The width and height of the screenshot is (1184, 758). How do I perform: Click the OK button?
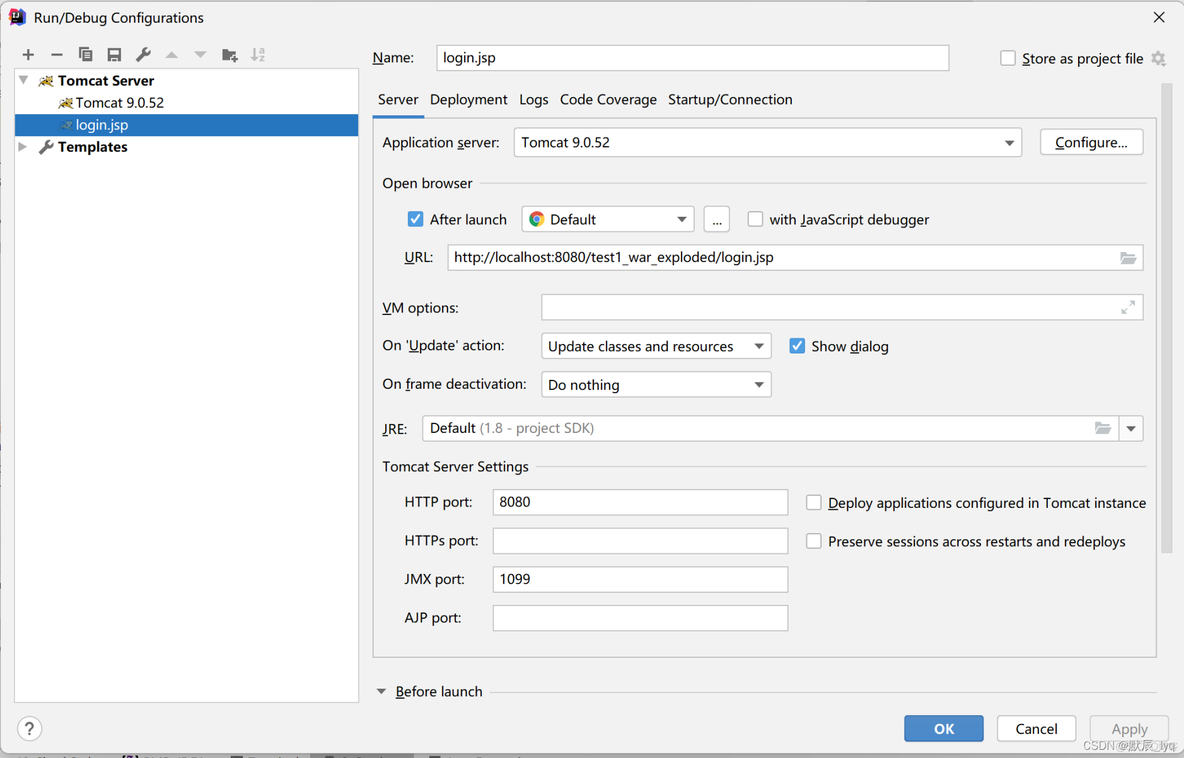point(944,729)
